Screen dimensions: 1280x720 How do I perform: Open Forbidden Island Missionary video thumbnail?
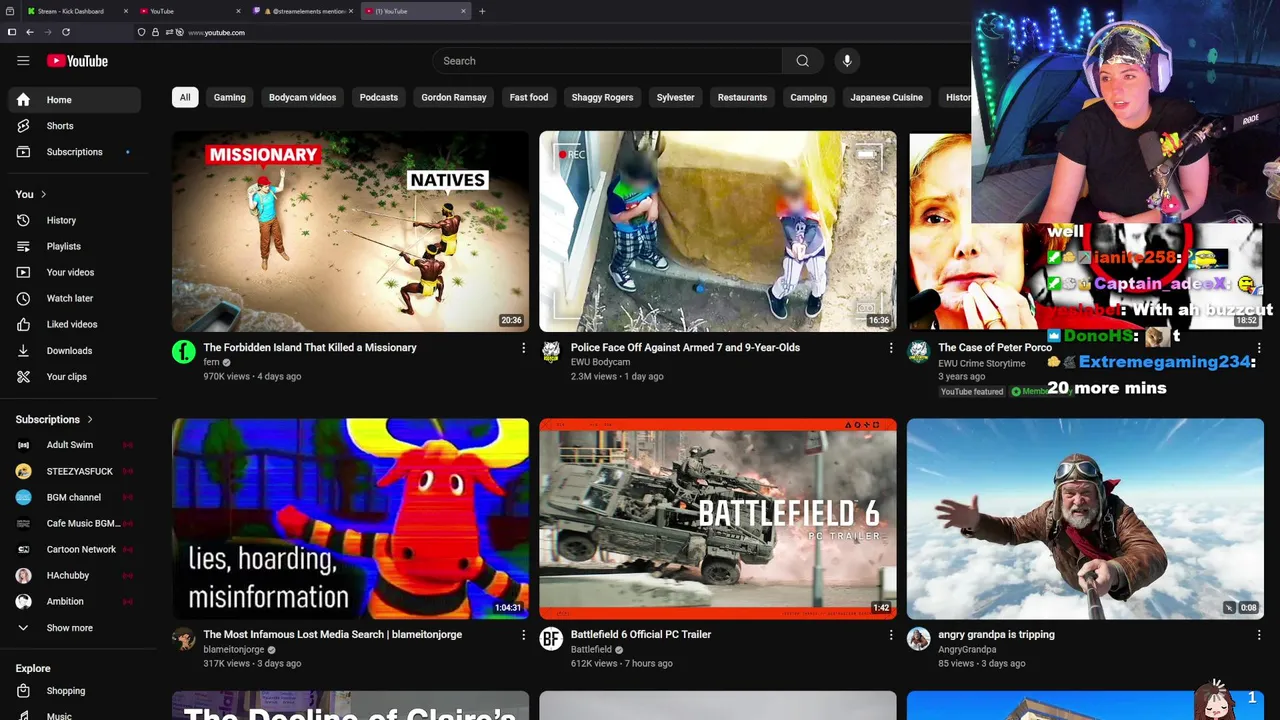coord(350,231)
